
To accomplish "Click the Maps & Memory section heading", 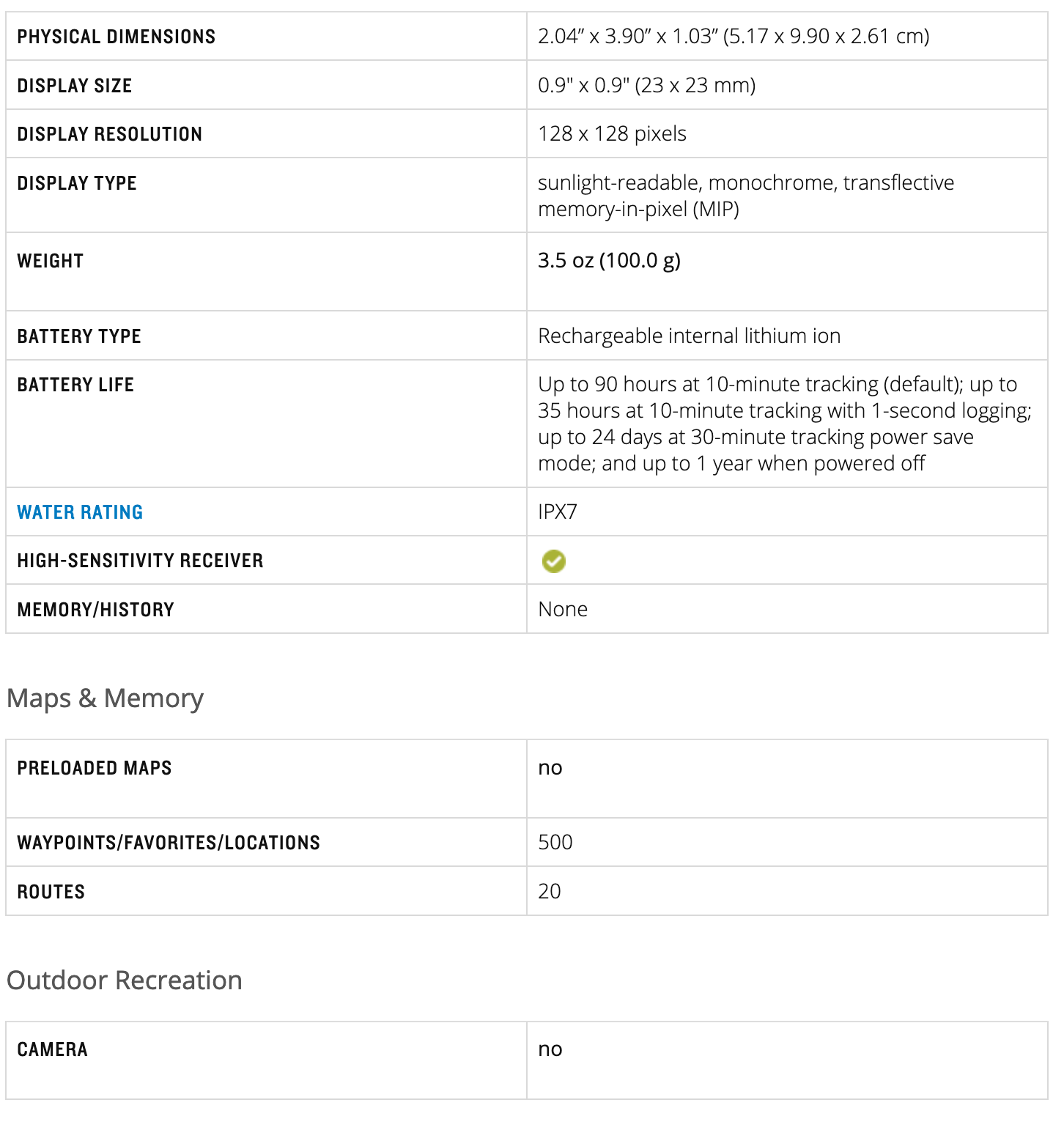I will click(x=105, y=698).
